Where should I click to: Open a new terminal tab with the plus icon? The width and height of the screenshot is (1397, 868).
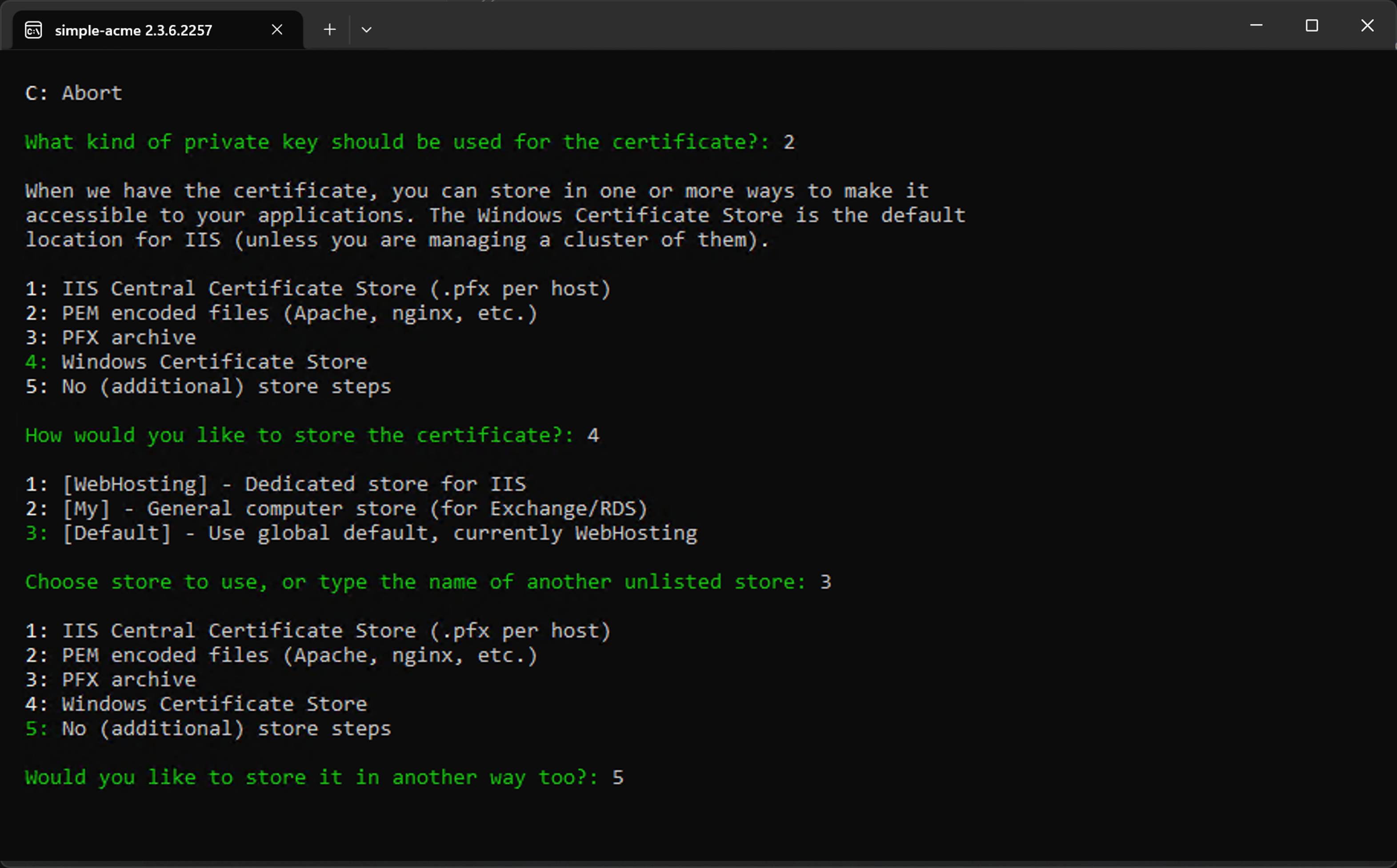[329, 29]
